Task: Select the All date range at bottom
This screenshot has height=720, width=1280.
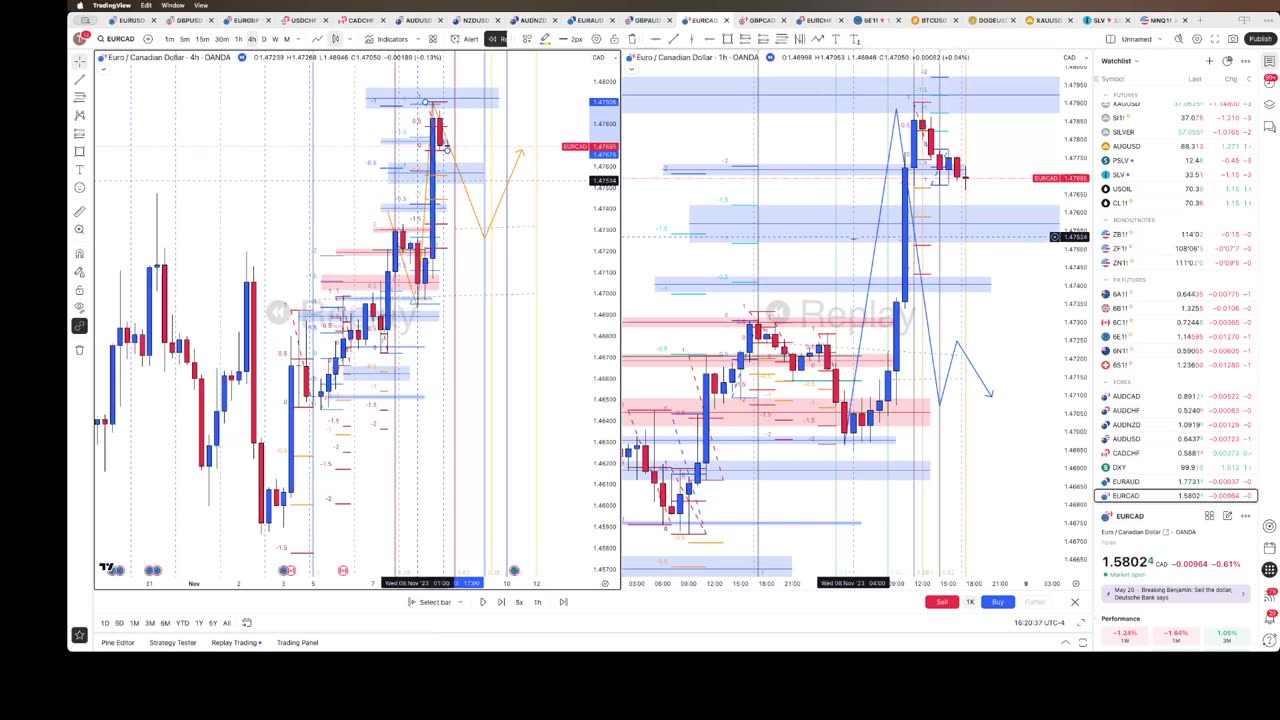Action: 226,623
